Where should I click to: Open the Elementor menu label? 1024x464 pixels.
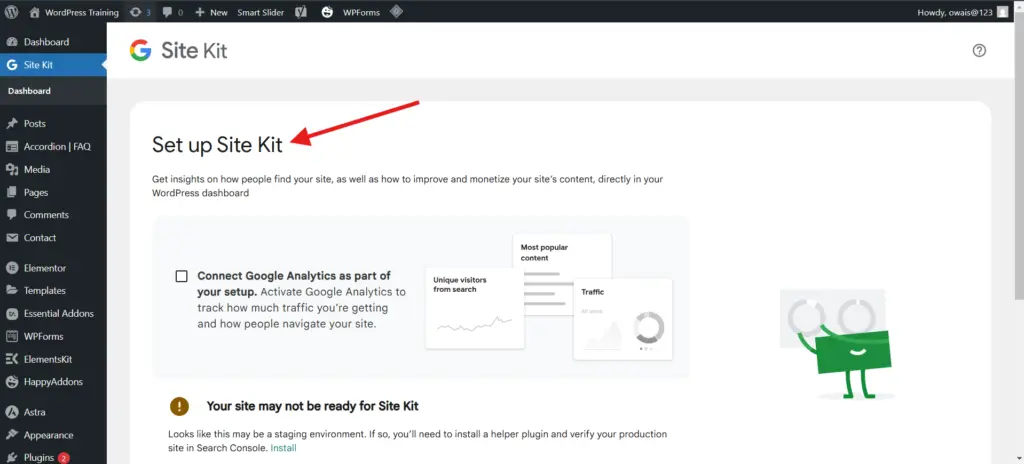[x=45, y=268]
